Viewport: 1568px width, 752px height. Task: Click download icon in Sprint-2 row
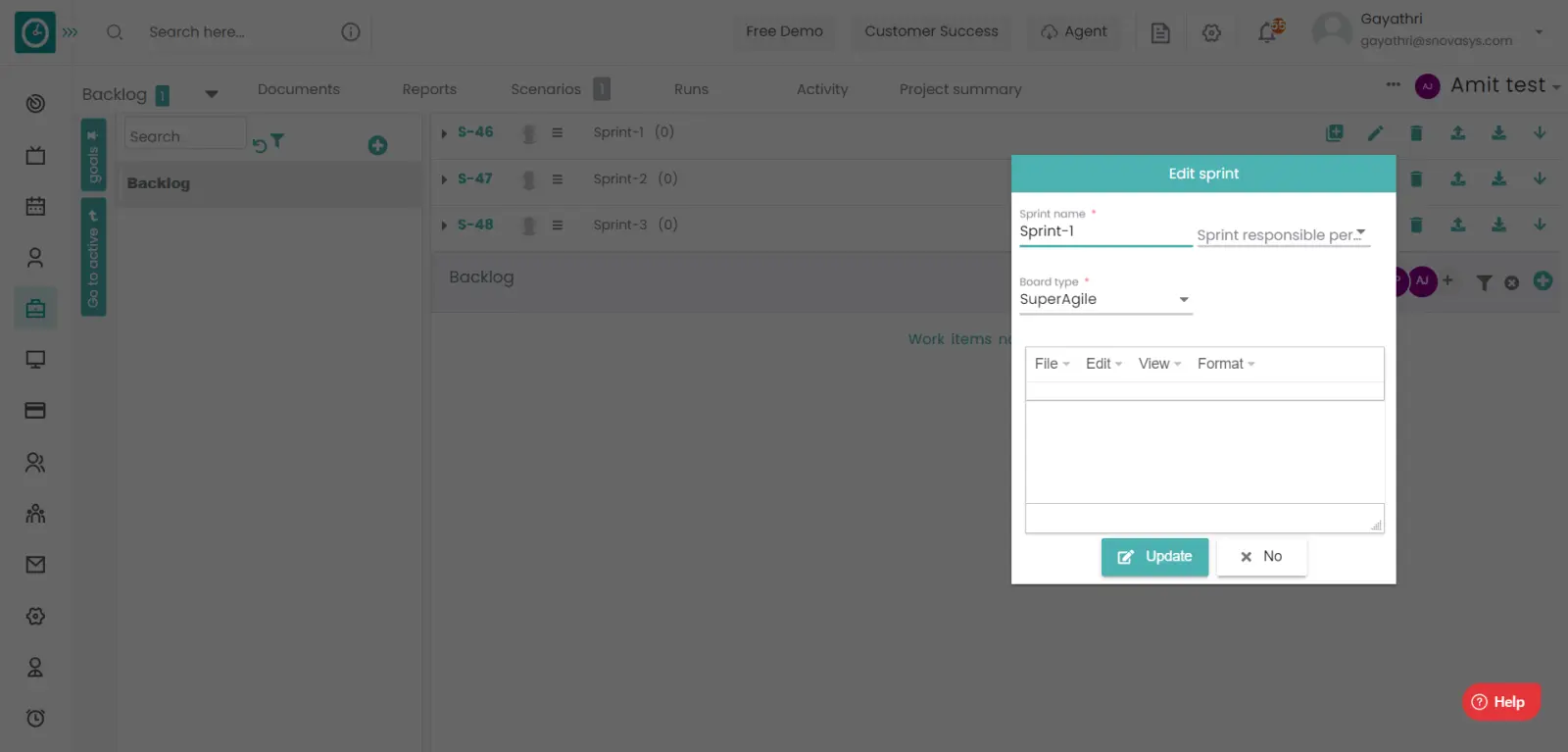pyautogui.click(x=1499, y=178)
